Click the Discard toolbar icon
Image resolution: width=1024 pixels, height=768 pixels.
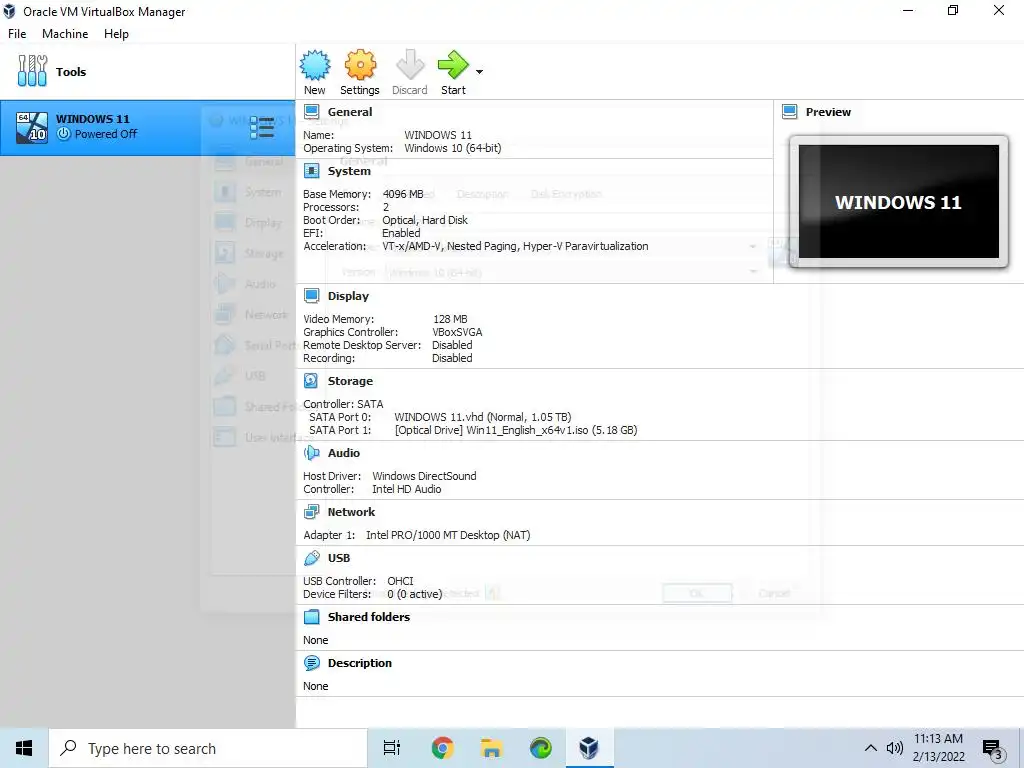[x=410, y=65]
